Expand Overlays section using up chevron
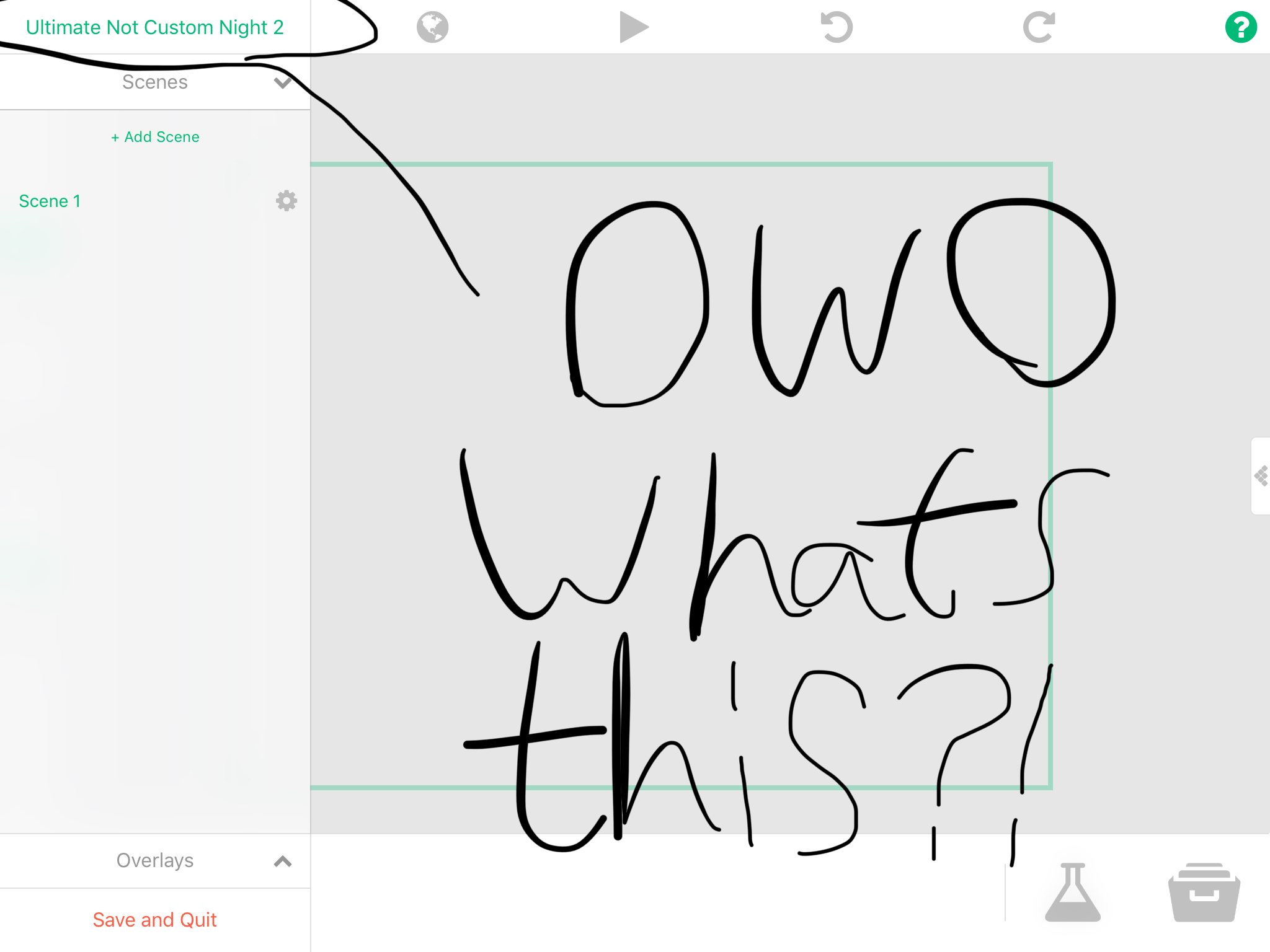The image size is (1270, 952). pyautogui.click(x=283, y=861)
